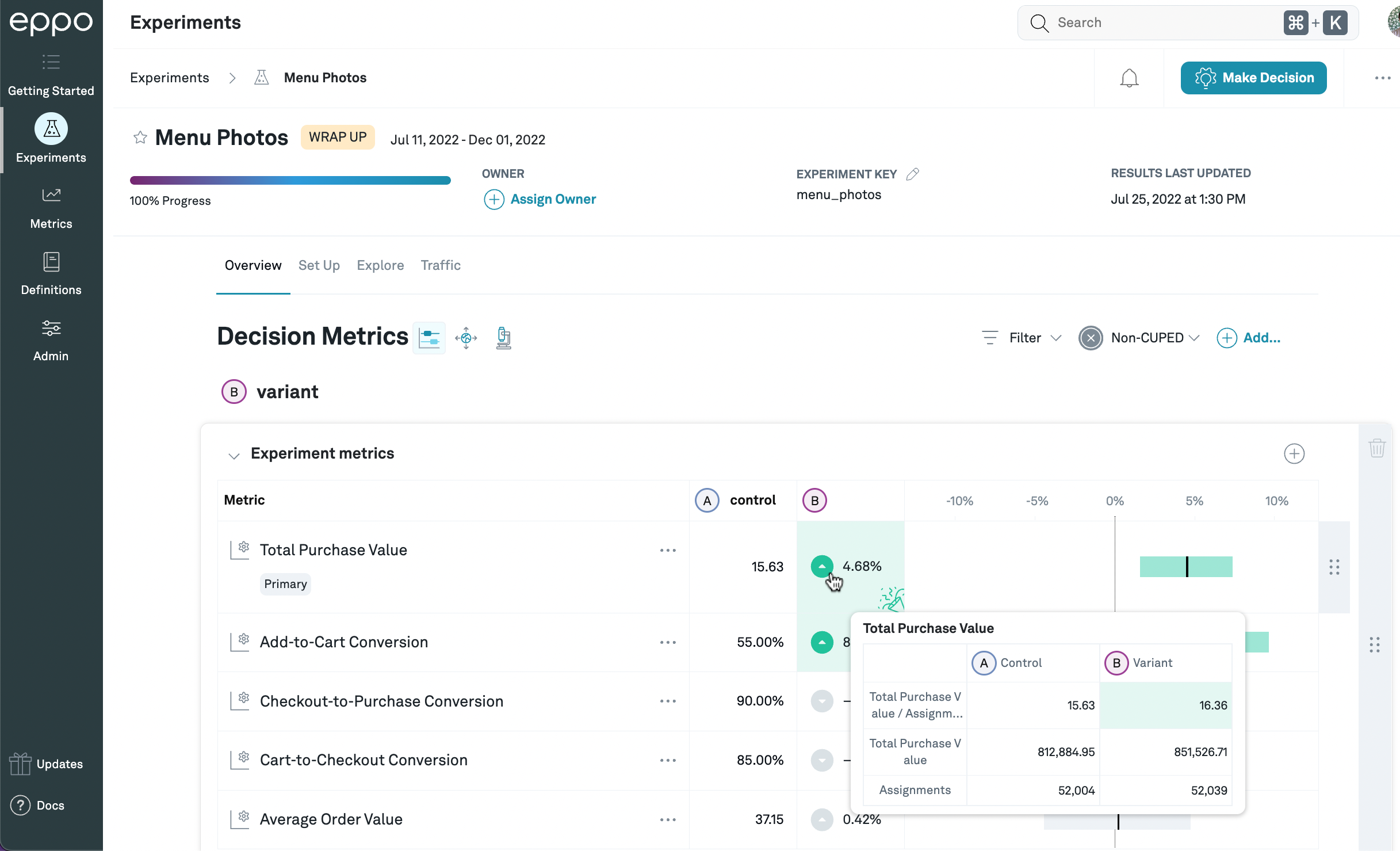The width and height of the screenshot is (1400, 851).
Task: Switch to the impact accounting view icon
Action: tap(466, 338)
